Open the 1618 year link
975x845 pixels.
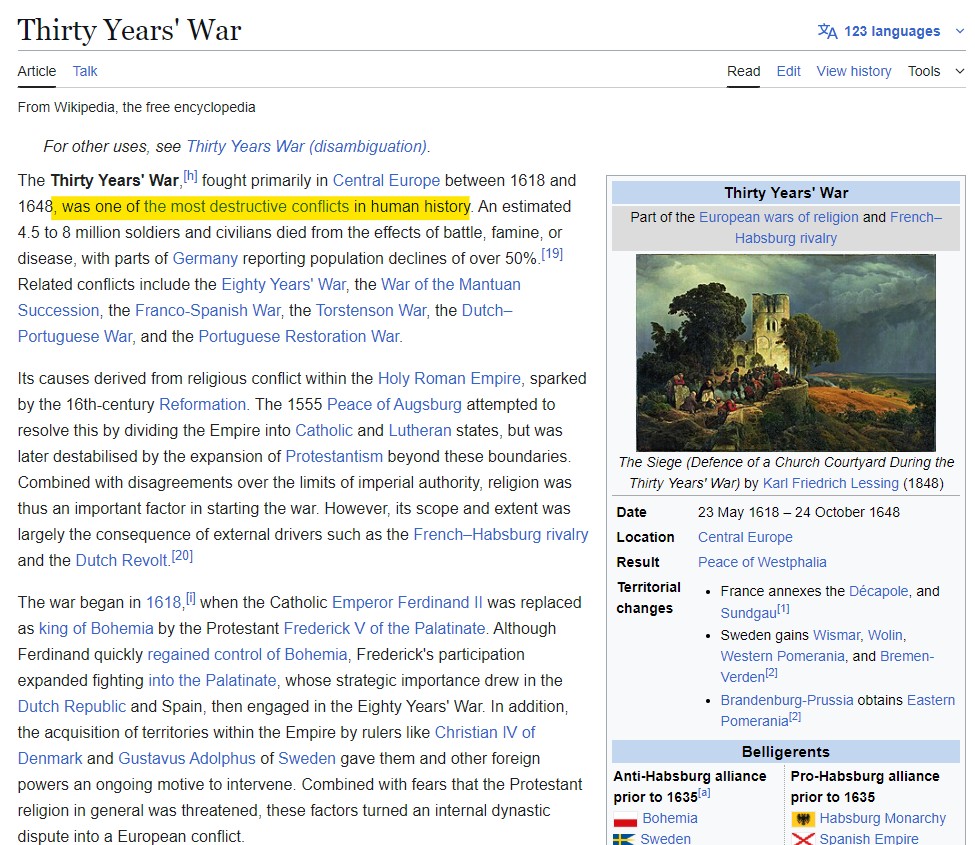click(x=163, y=603)
